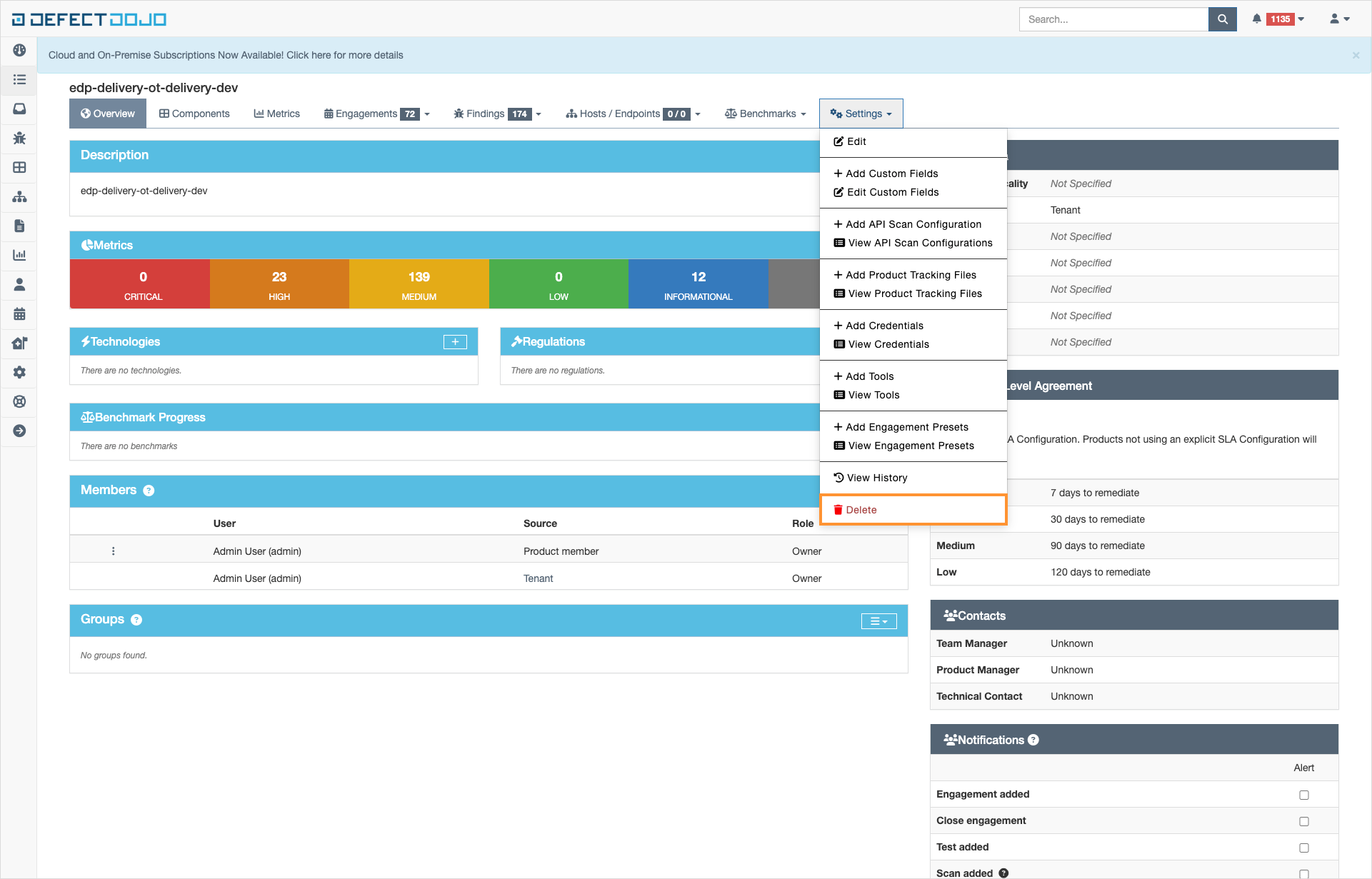Open the kebab menu next to Admin User
This screenshot has height=879, width=1372.
click(113, 551)
